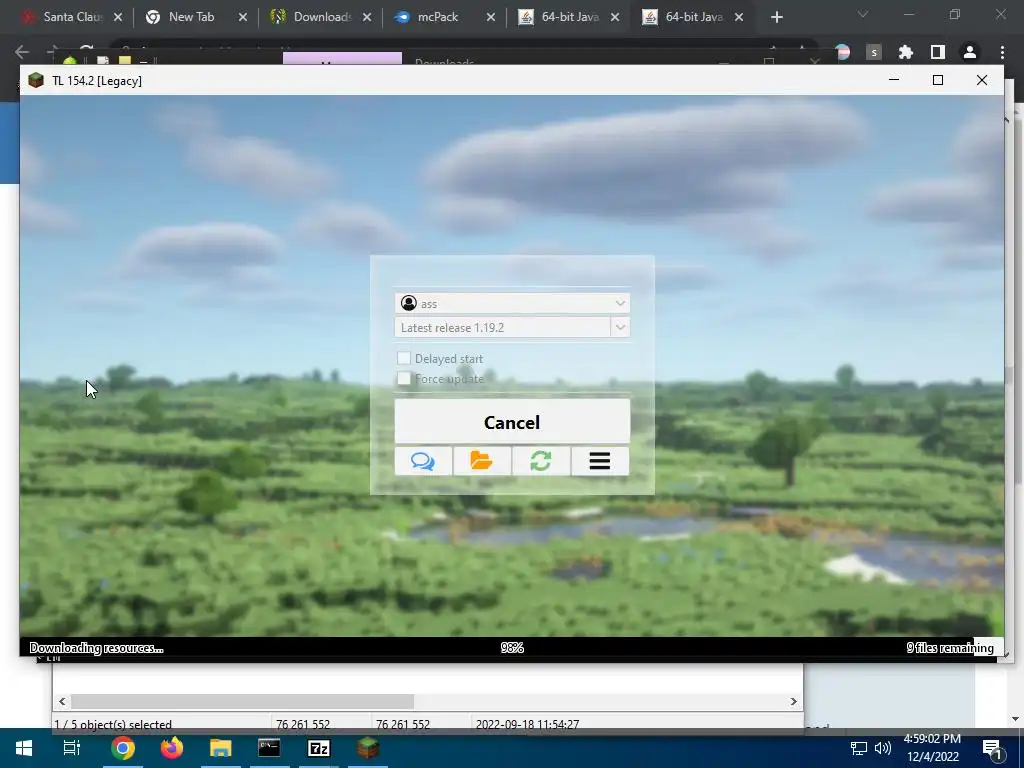Click the TL launcher cube icon in title bar
This screenshot has width=1024, height=768.
point(36,80)
